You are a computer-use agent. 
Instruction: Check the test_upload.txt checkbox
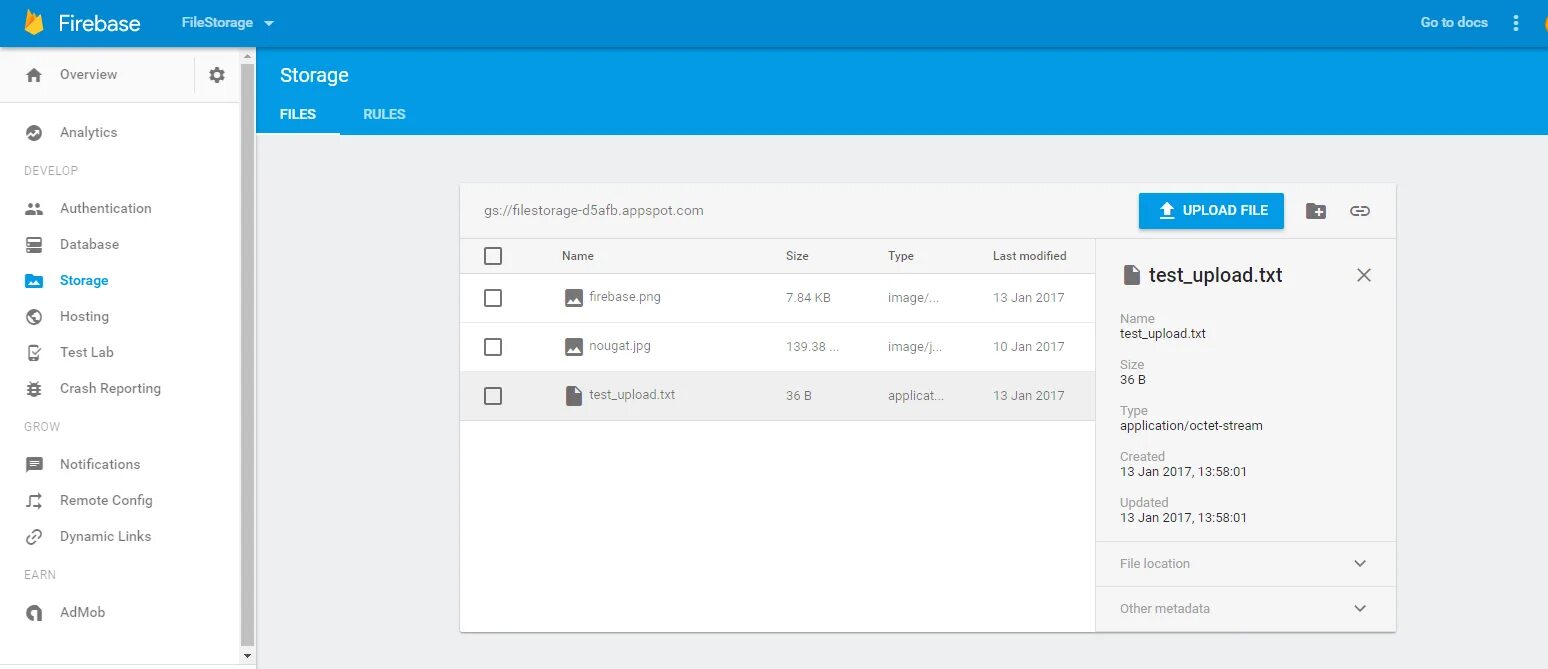point(492,396)
